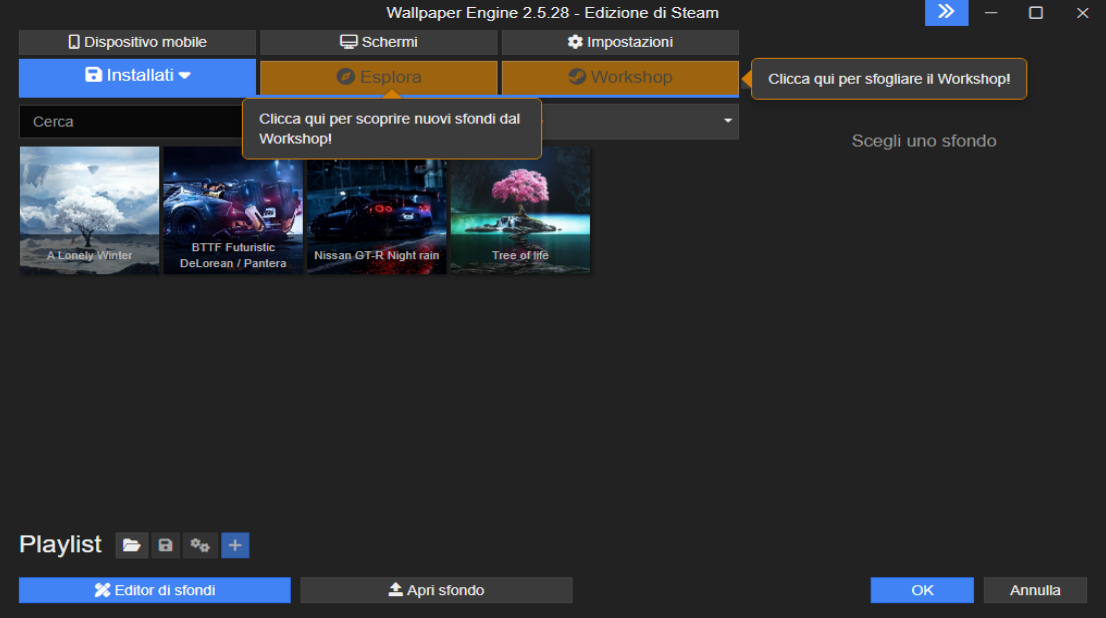This screenshot has height=618, width=1106.
Task: Switch to the Workshop tab
Action: 620,77
